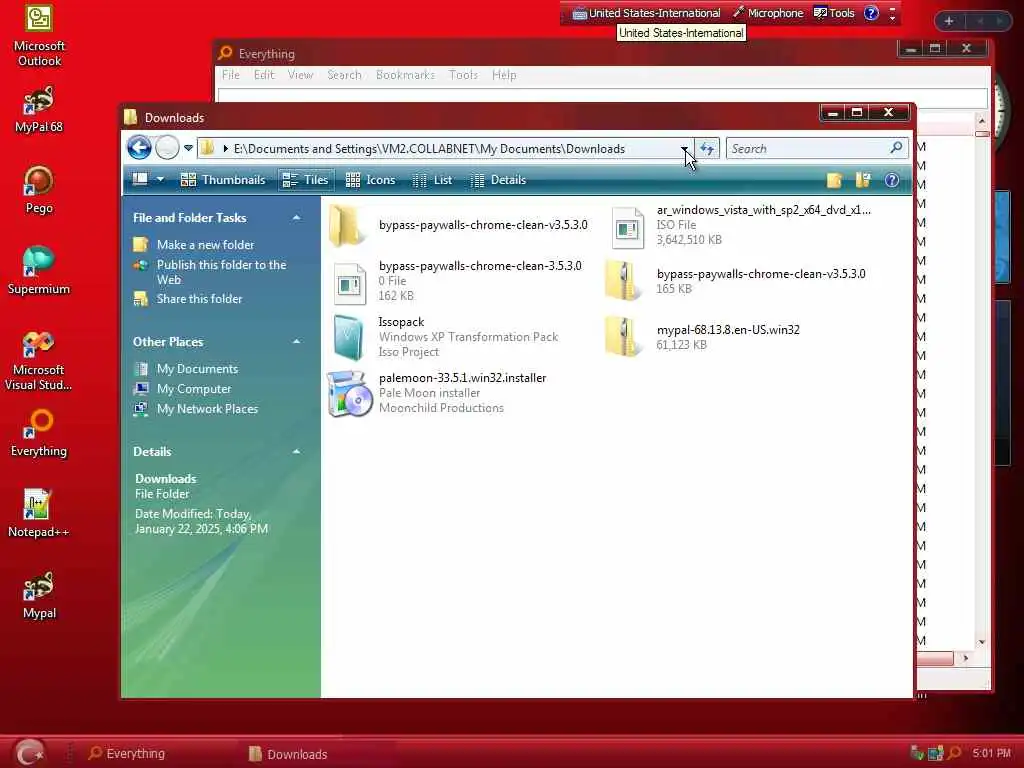Open the Edit menu in Everything window

[x=264, y=75]
